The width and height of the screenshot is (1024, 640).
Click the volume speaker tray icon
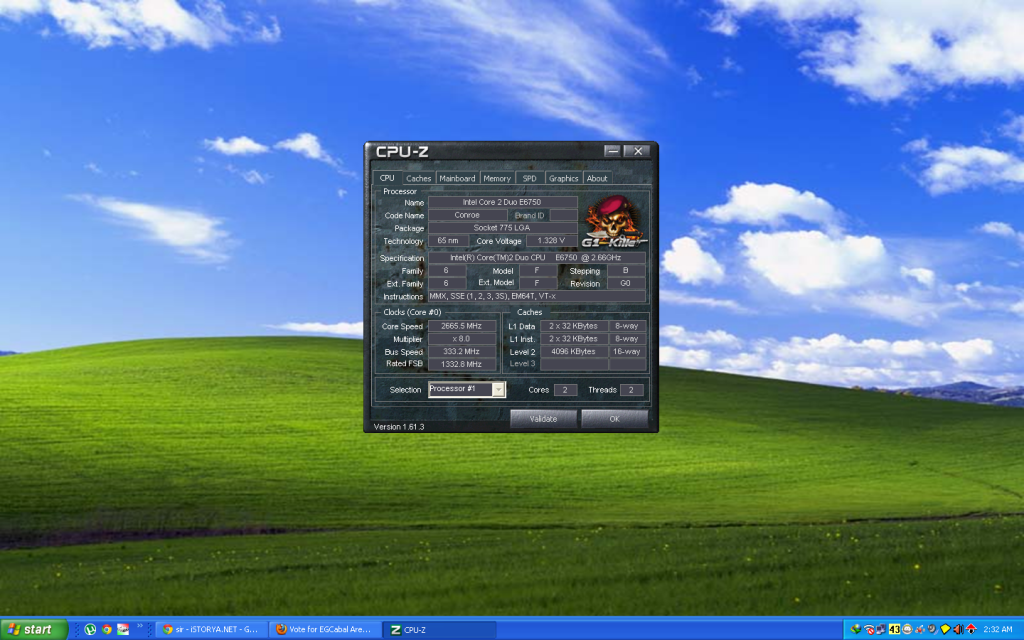pos(958,630)
